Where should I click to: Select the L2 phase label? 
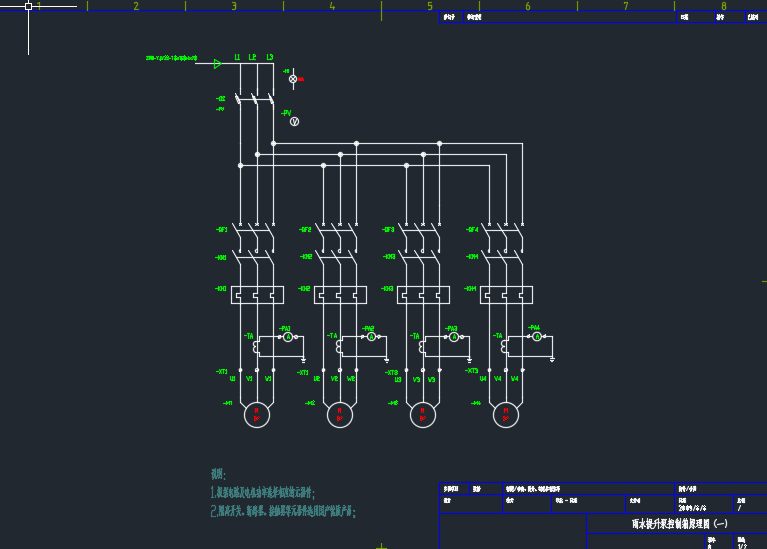point(253,58)
